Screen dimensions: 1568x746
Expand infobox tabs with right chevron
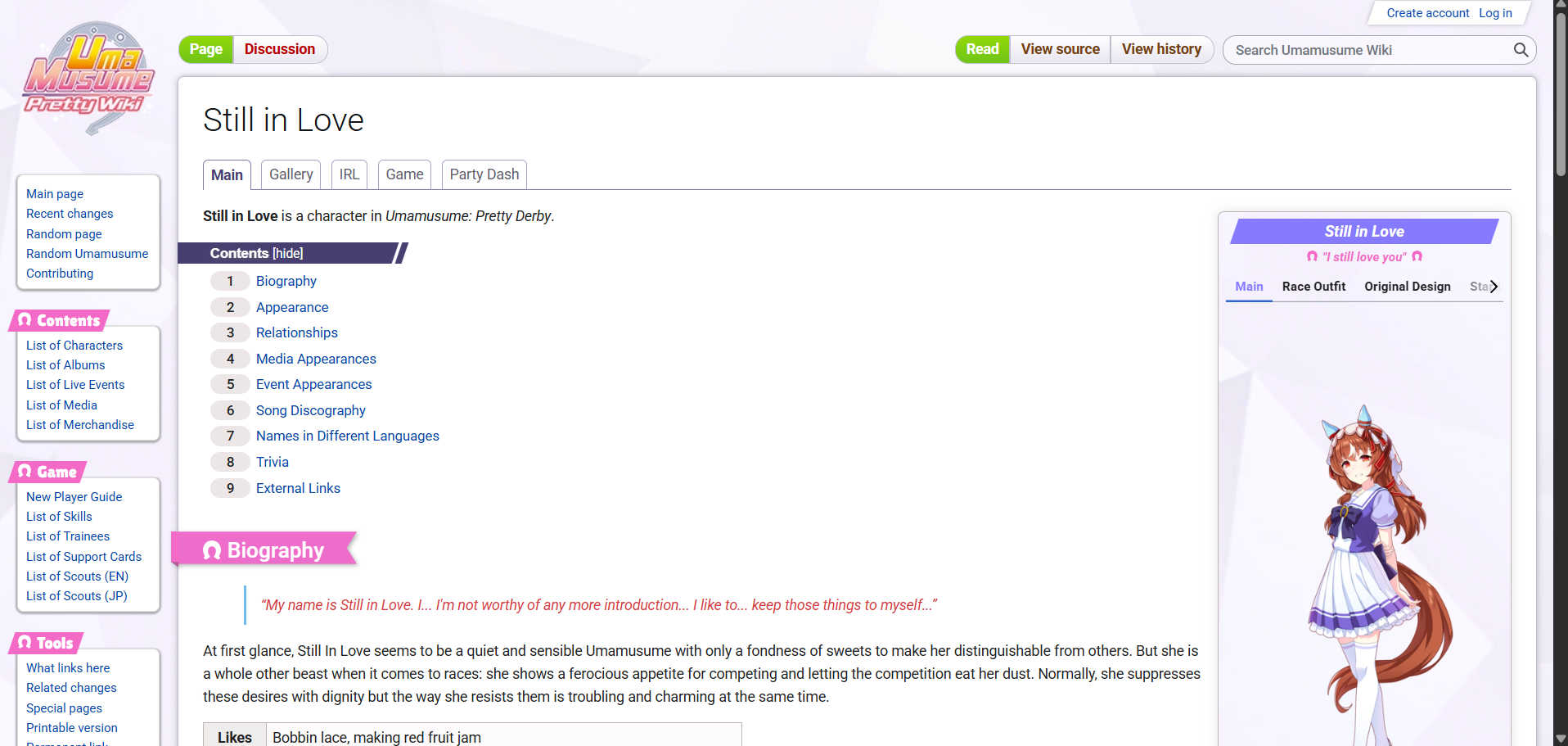[1494, 287]
